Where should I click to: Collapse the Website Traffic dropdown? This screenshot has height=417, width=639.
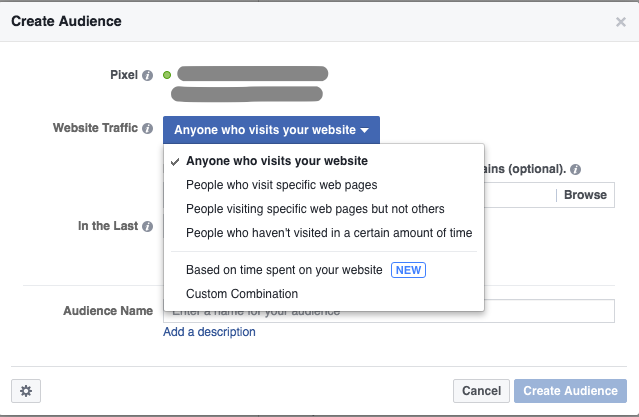pyautogui.click(x=271, y=130)
